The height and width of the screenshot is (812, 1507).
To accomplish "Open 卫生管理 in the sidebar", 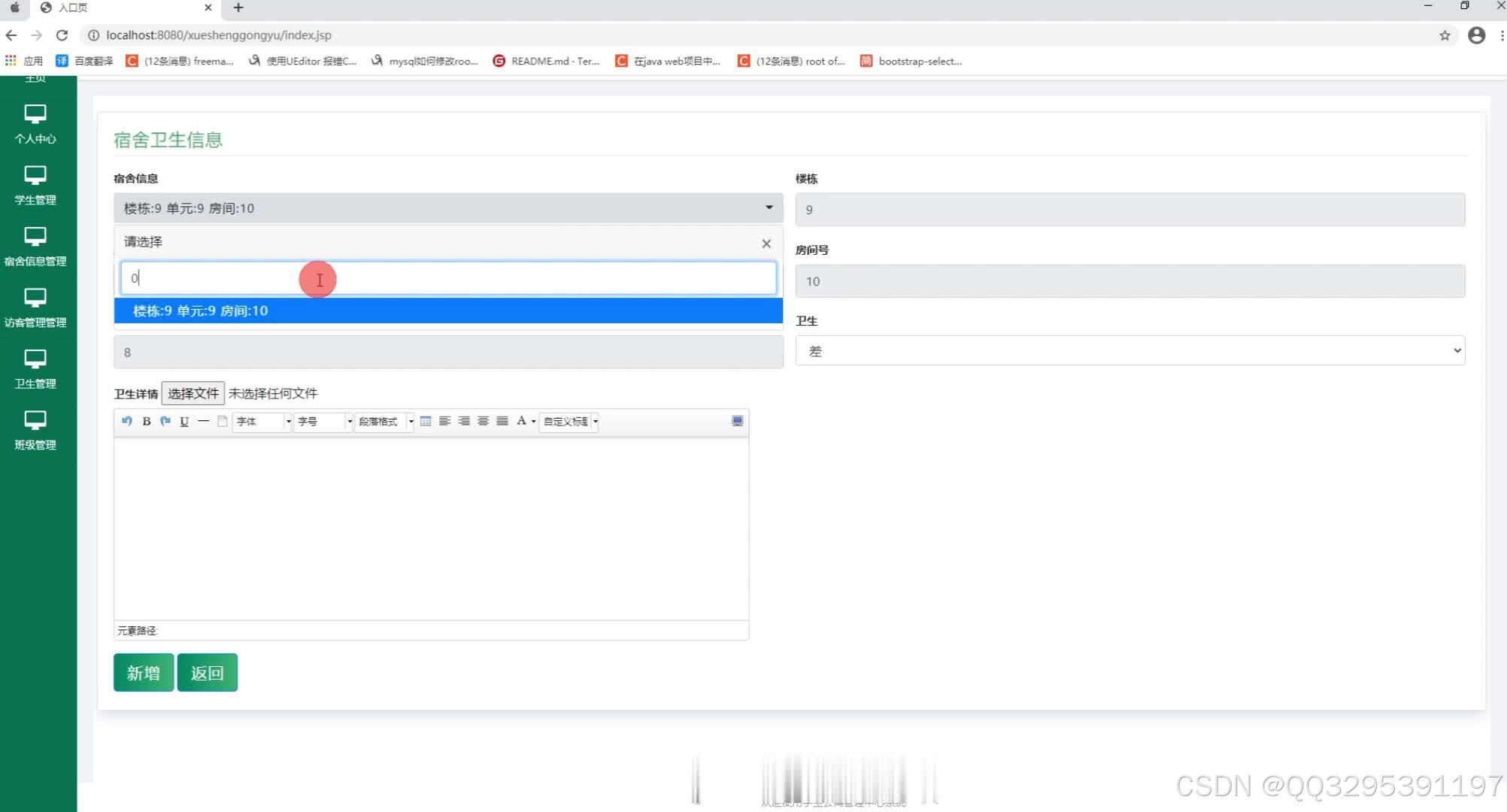I will pos(35,369).
